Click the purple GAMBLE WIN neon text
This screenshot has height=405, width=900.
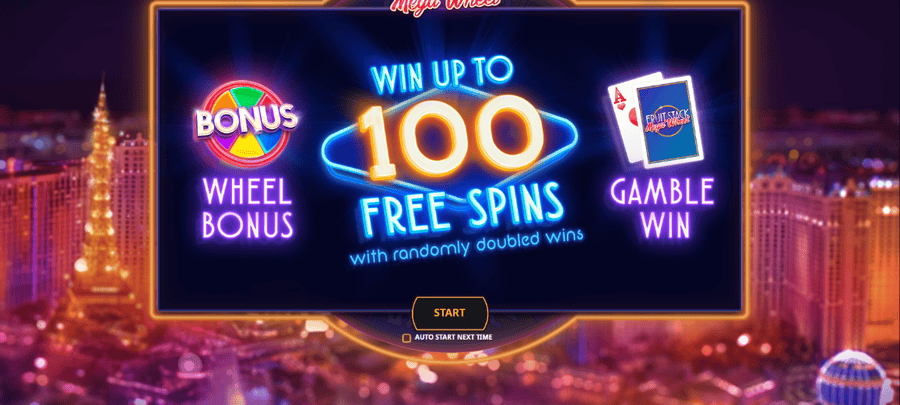click(x=662, y=208)
